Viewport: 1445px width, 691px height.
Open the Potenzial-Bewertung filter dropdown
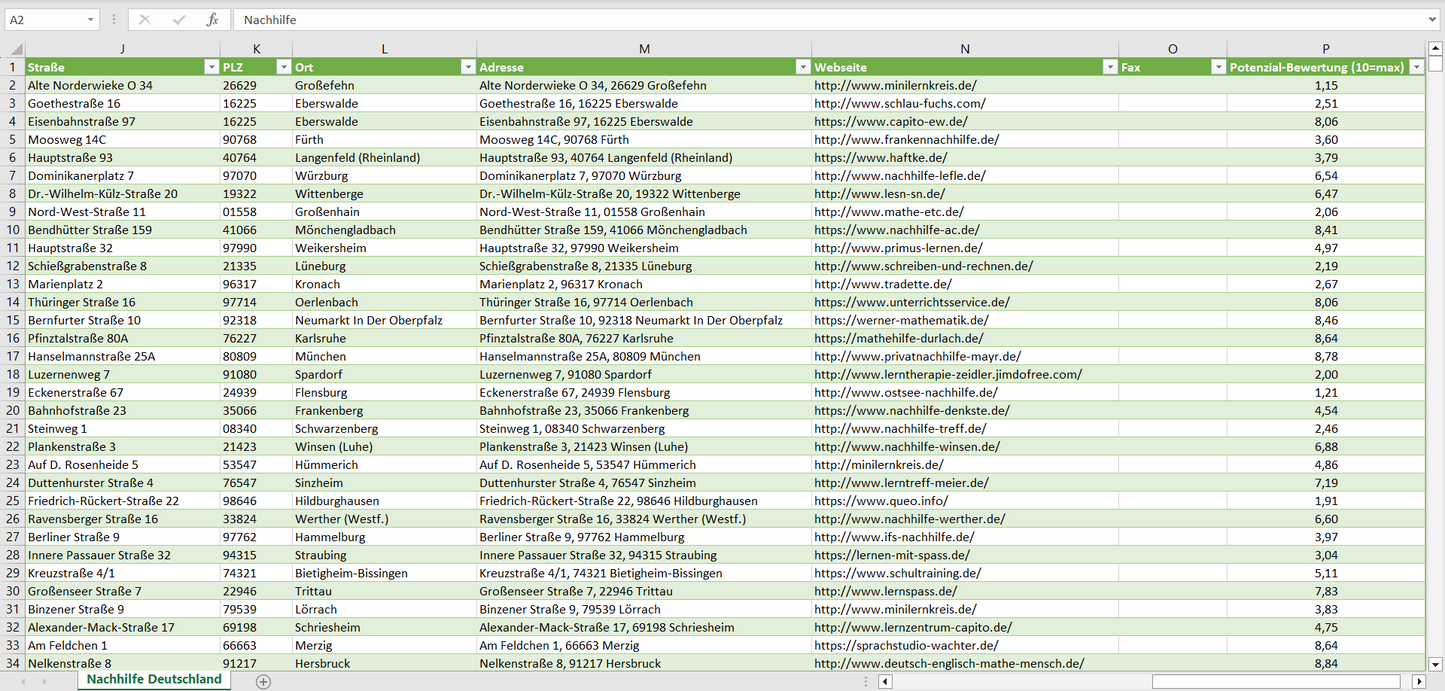point(1416,67)
